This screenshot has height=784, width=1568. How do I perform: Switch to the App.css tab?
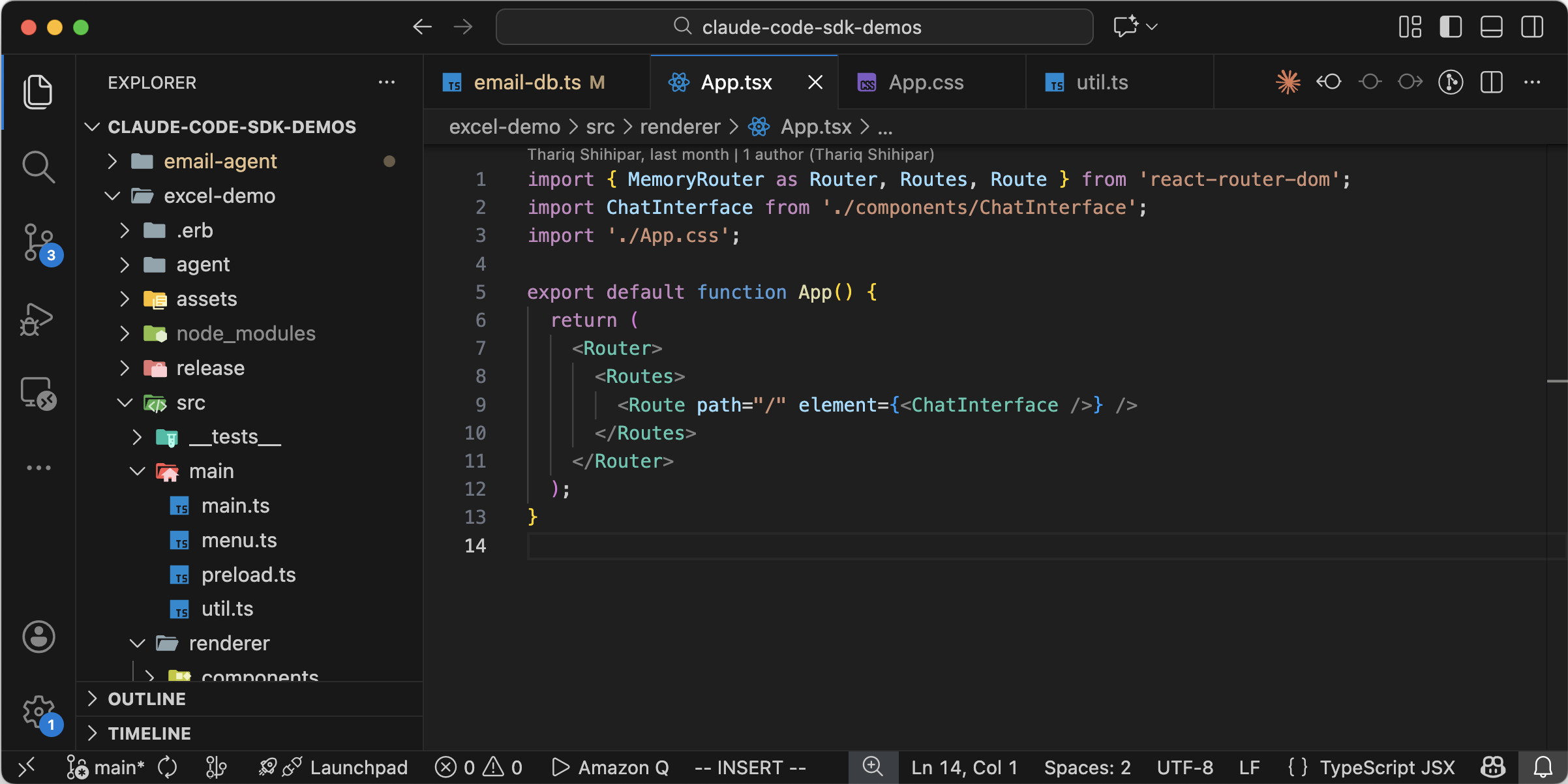coord(926,82)
